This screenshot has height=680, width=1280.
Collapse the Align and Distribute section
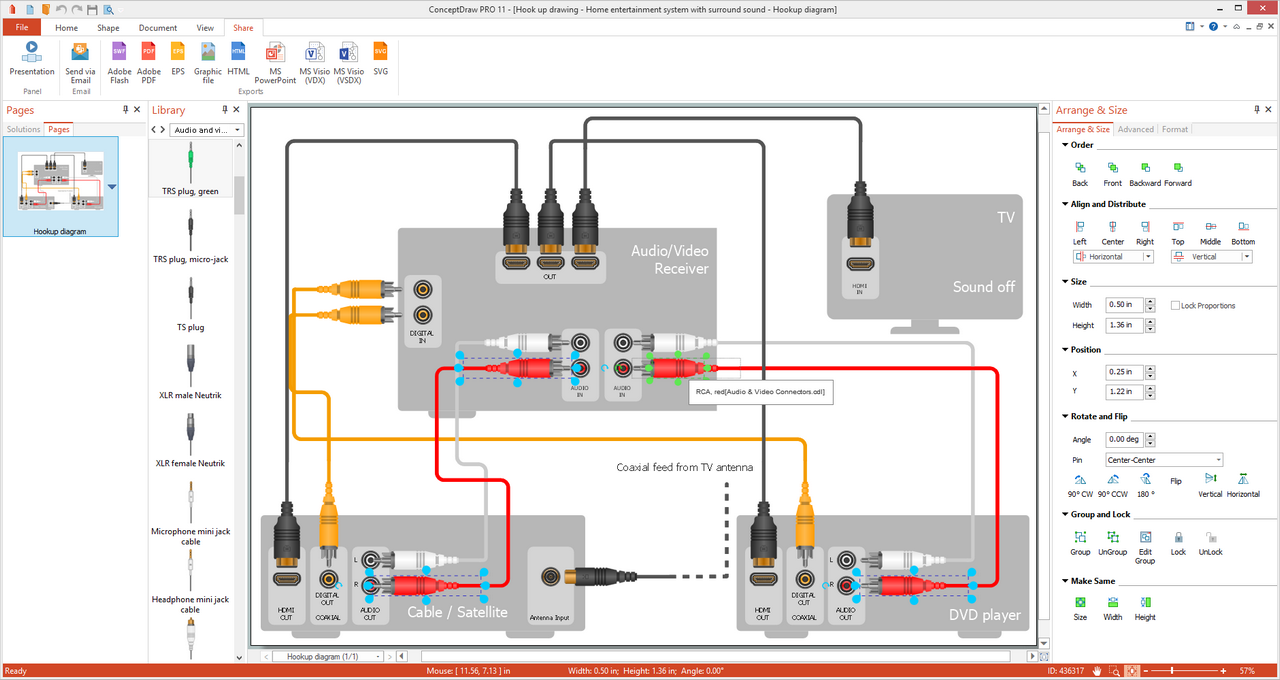coord(1066,204)
